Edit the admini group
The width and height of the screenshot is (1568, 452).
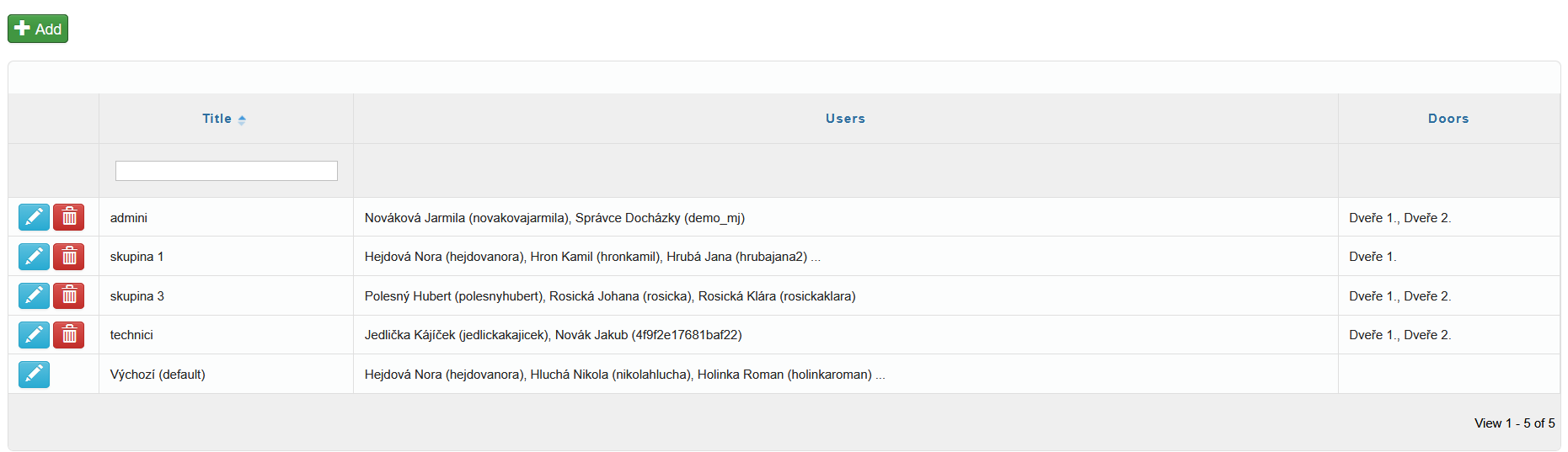point(34,217)
